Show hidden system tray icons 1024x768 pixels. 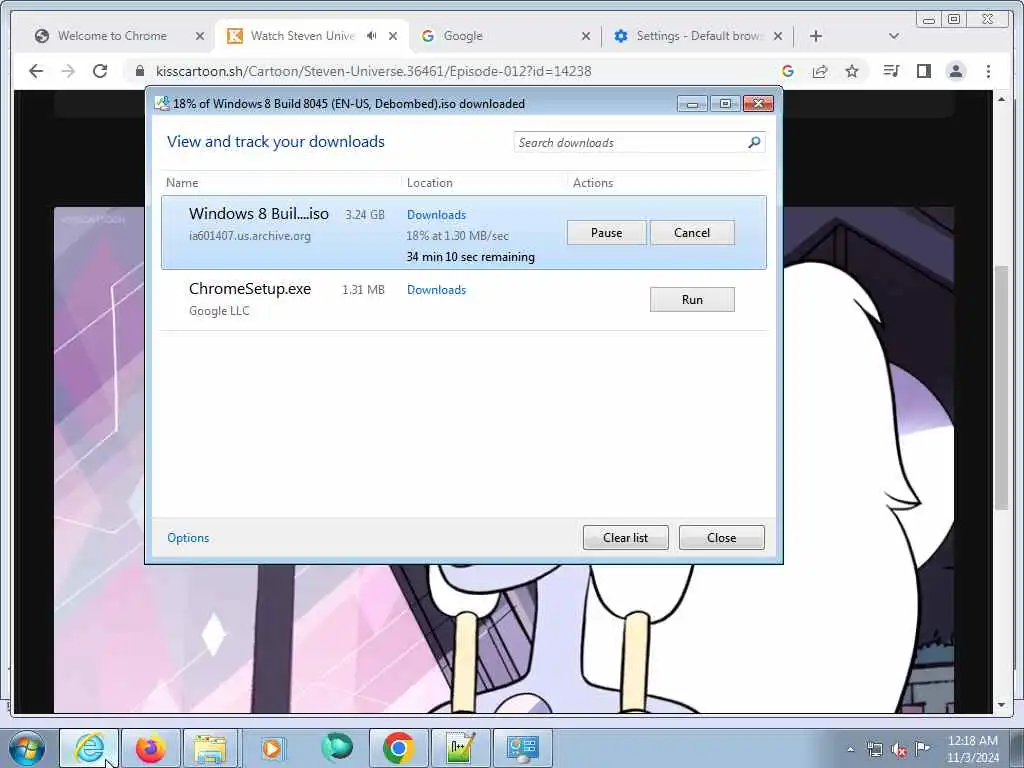850,749
